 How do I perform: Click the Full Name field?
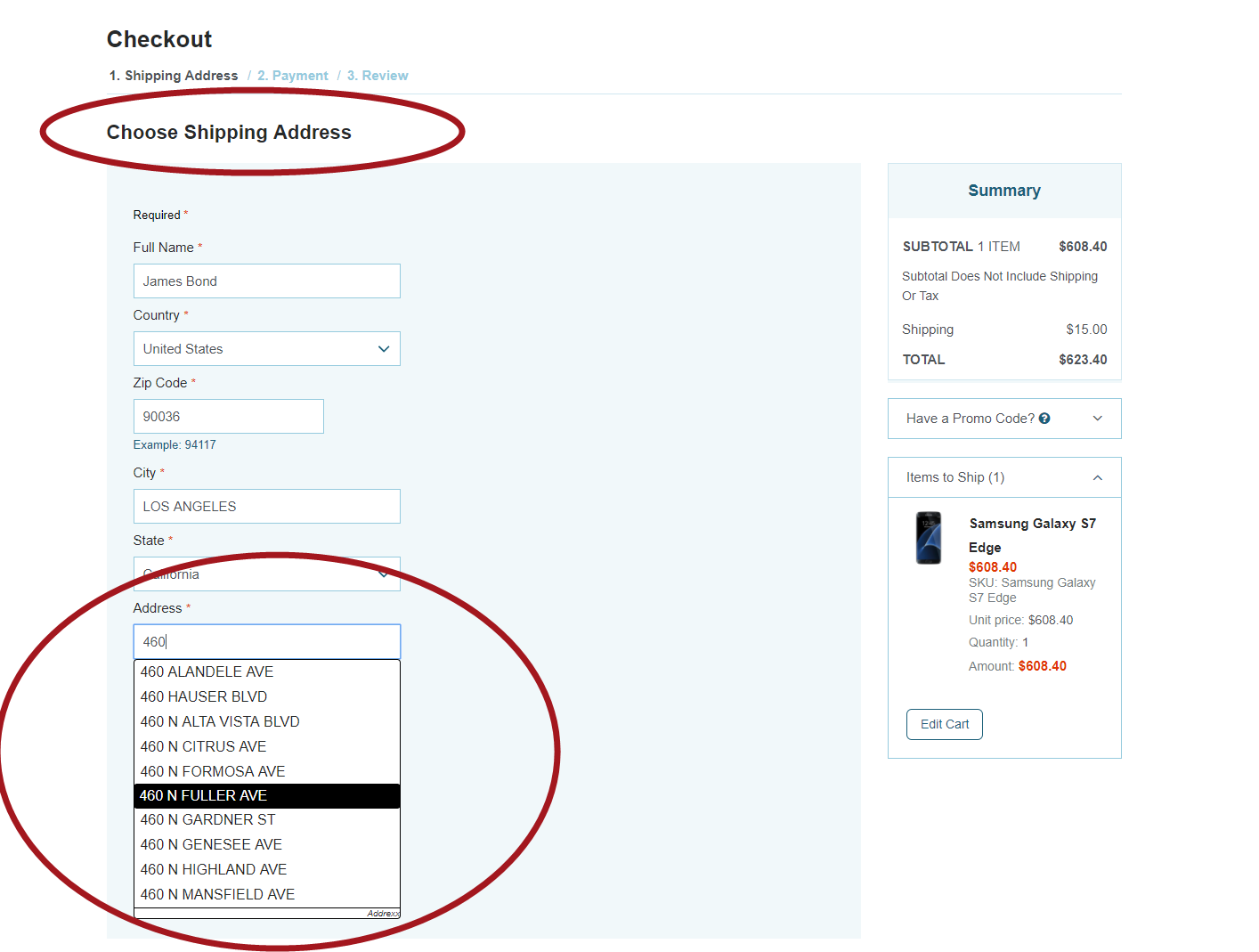click(x=266, y=281)
